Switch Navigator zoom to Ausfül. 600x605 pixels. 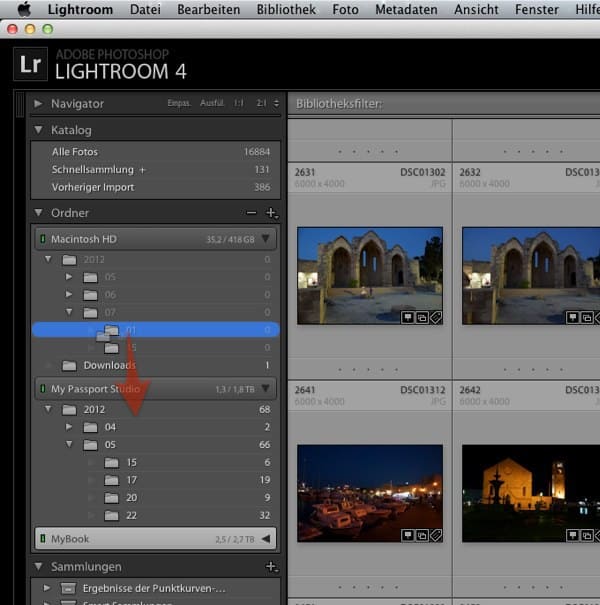coord(212,103)
